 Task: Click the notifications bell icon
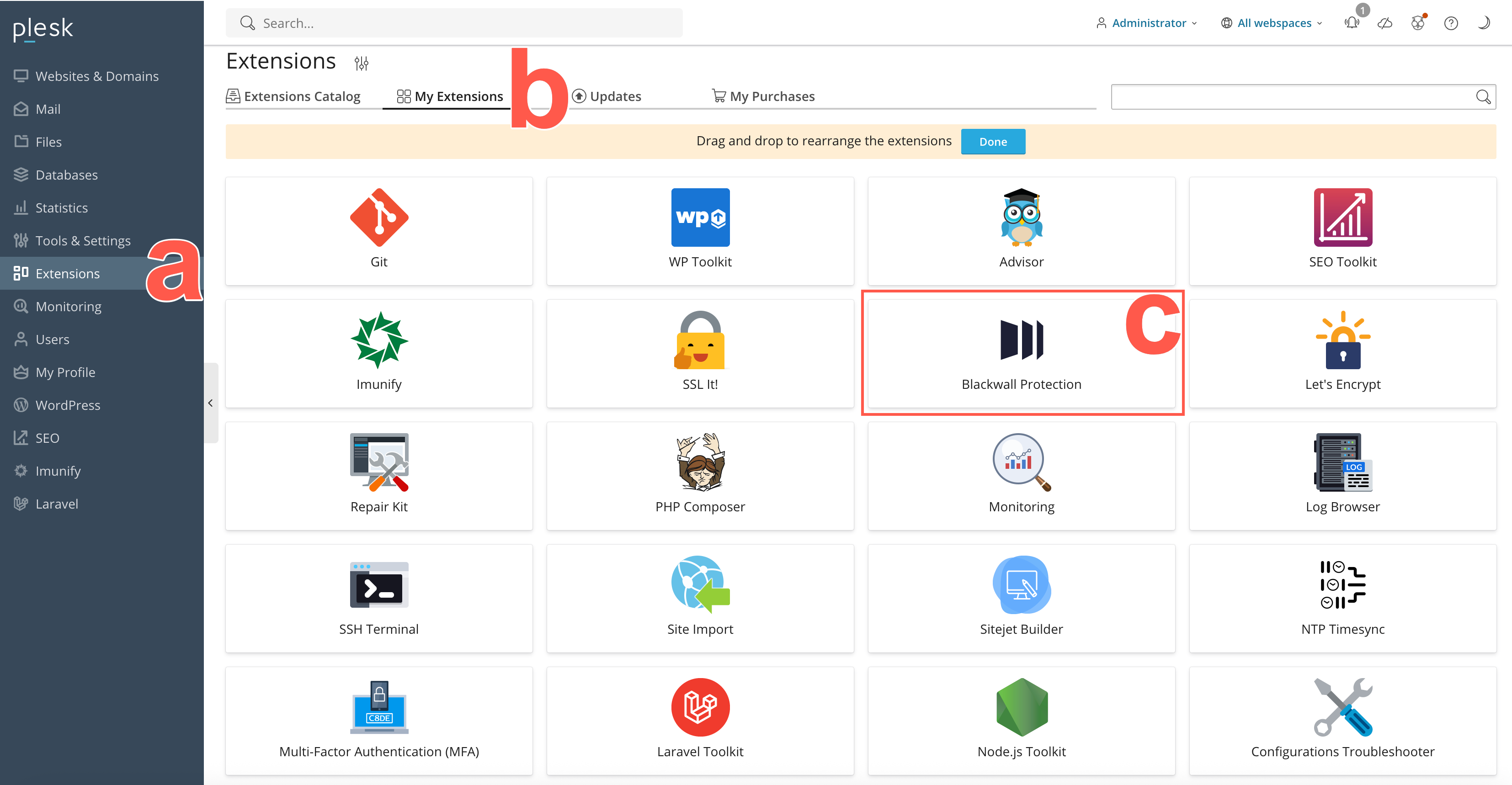click(x=1352, y=23)
